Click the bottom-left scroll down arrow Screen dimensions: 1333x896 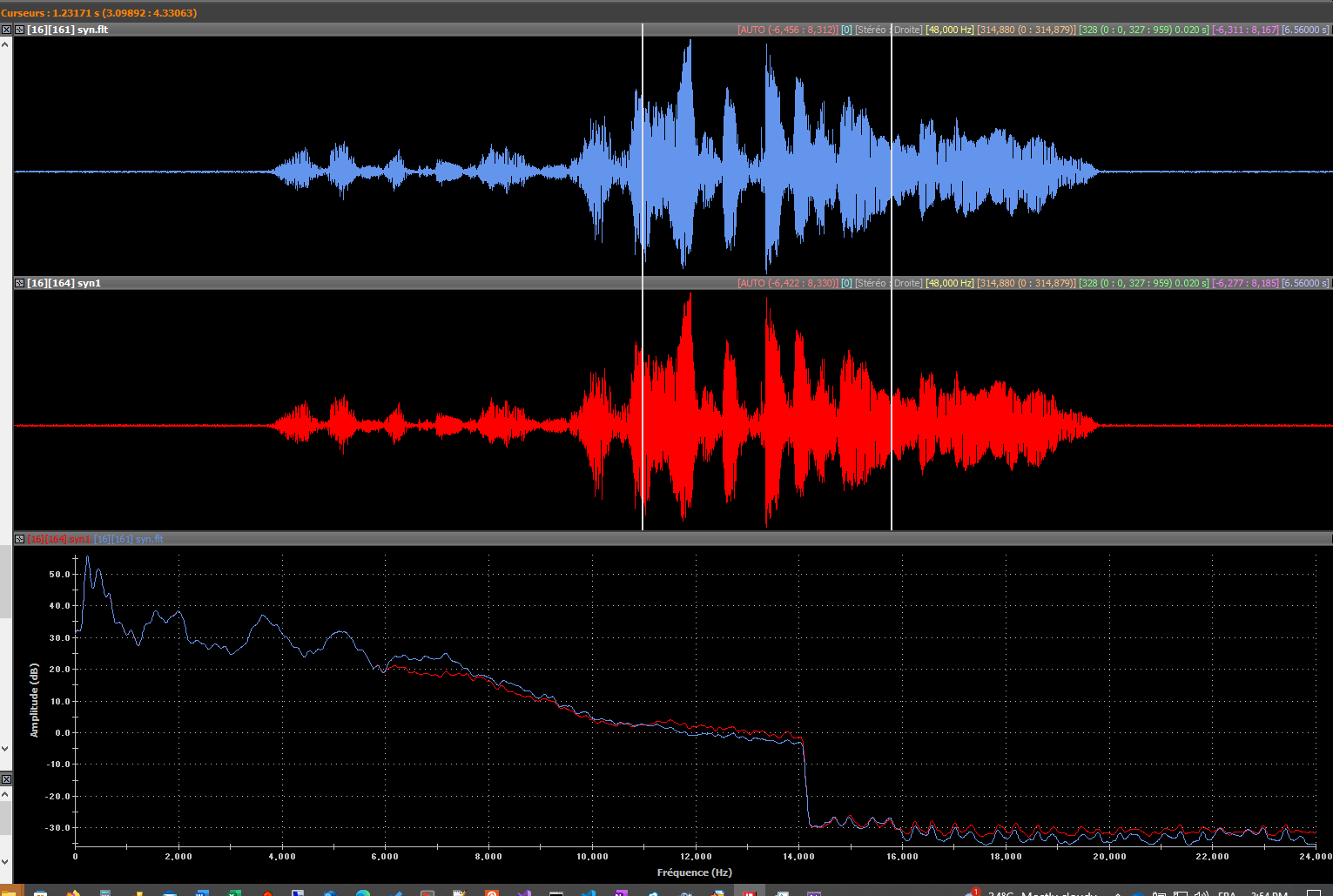[x=6, y=862]
